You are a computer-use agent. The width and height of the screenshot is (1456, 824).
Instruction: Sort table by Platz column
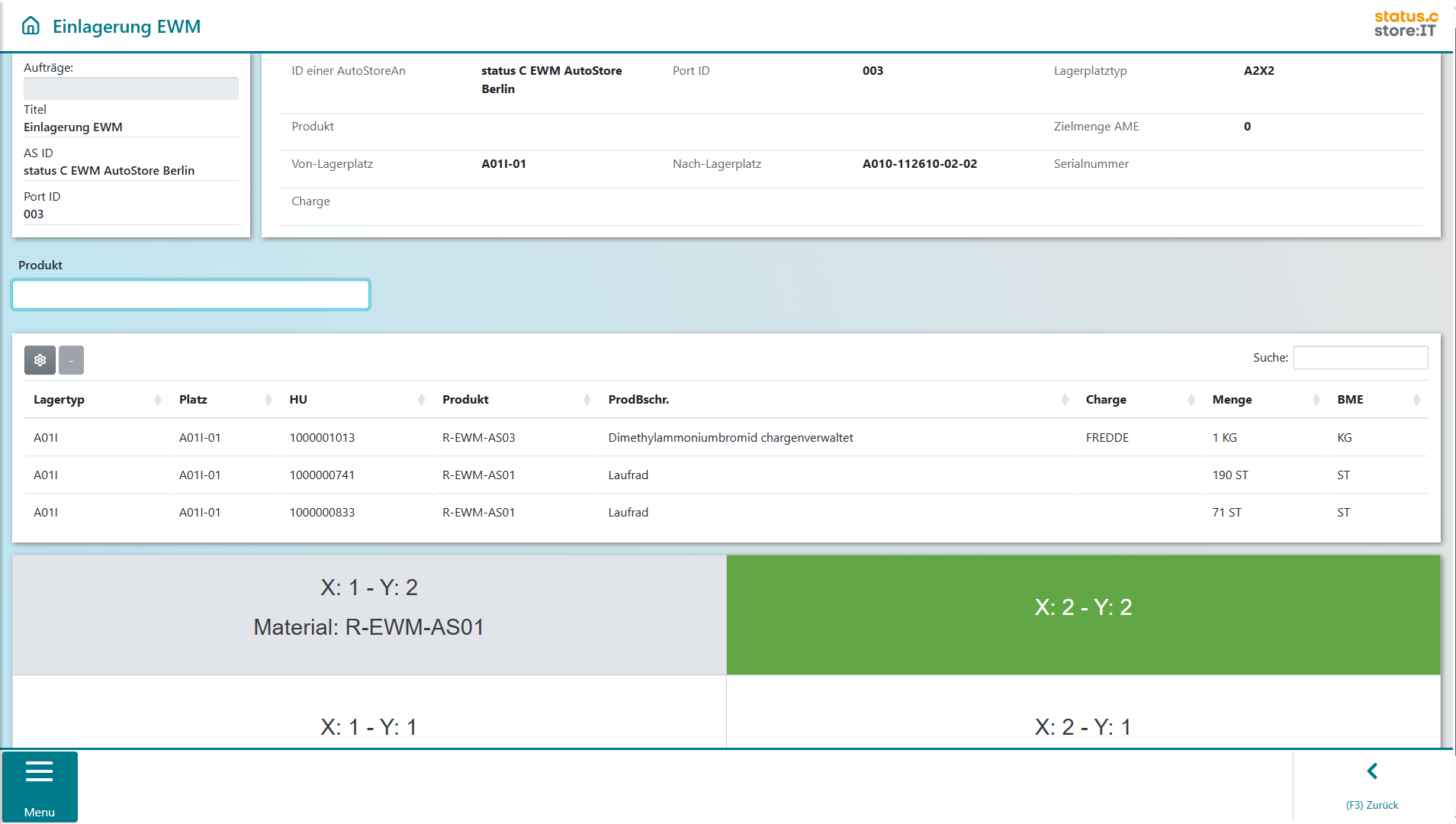tap(193, 400)
